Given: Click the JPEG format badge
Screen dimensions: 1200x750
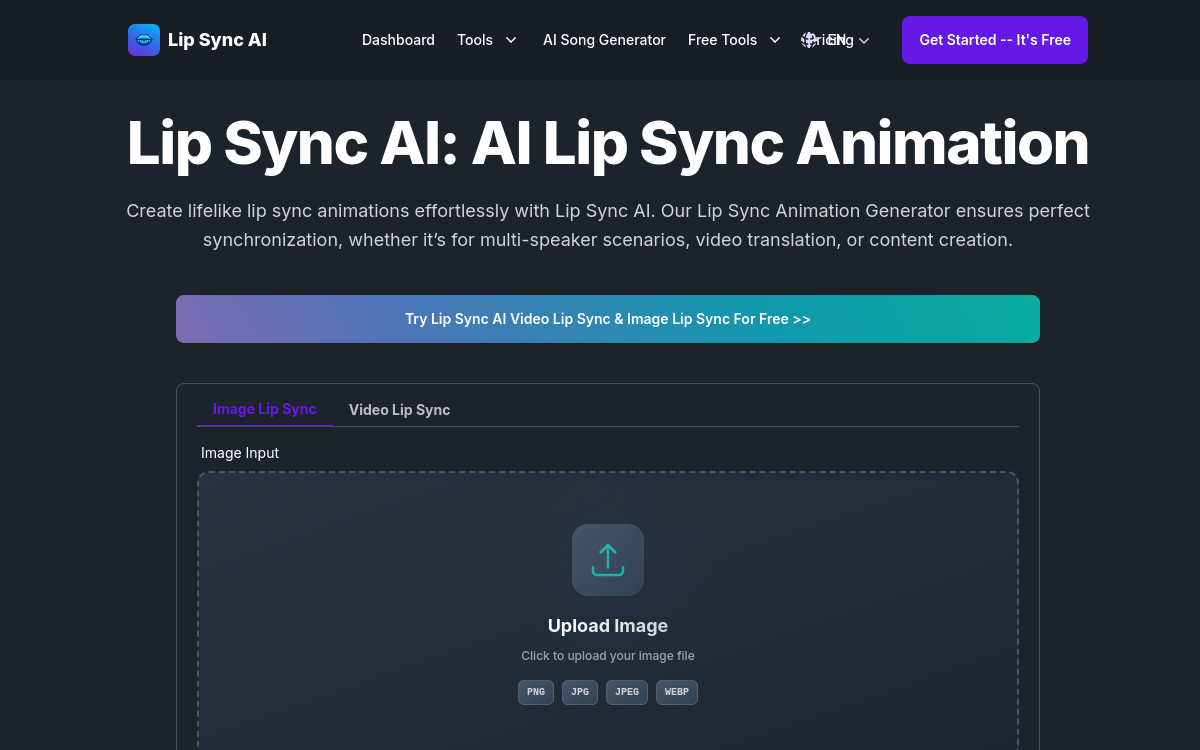Looking at the screenshot, I should tap(627, 692).
